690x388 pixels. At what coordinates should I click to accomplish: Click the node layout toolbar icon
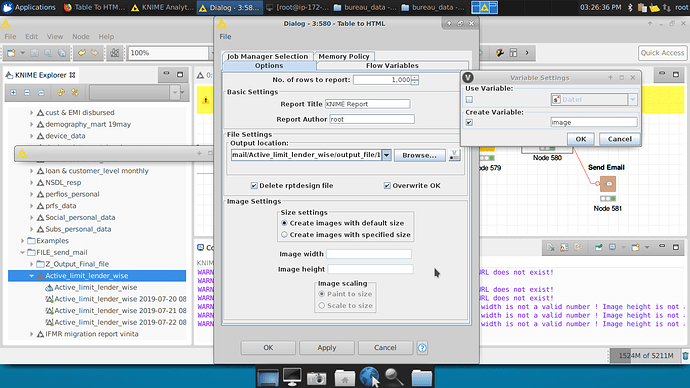115,53
